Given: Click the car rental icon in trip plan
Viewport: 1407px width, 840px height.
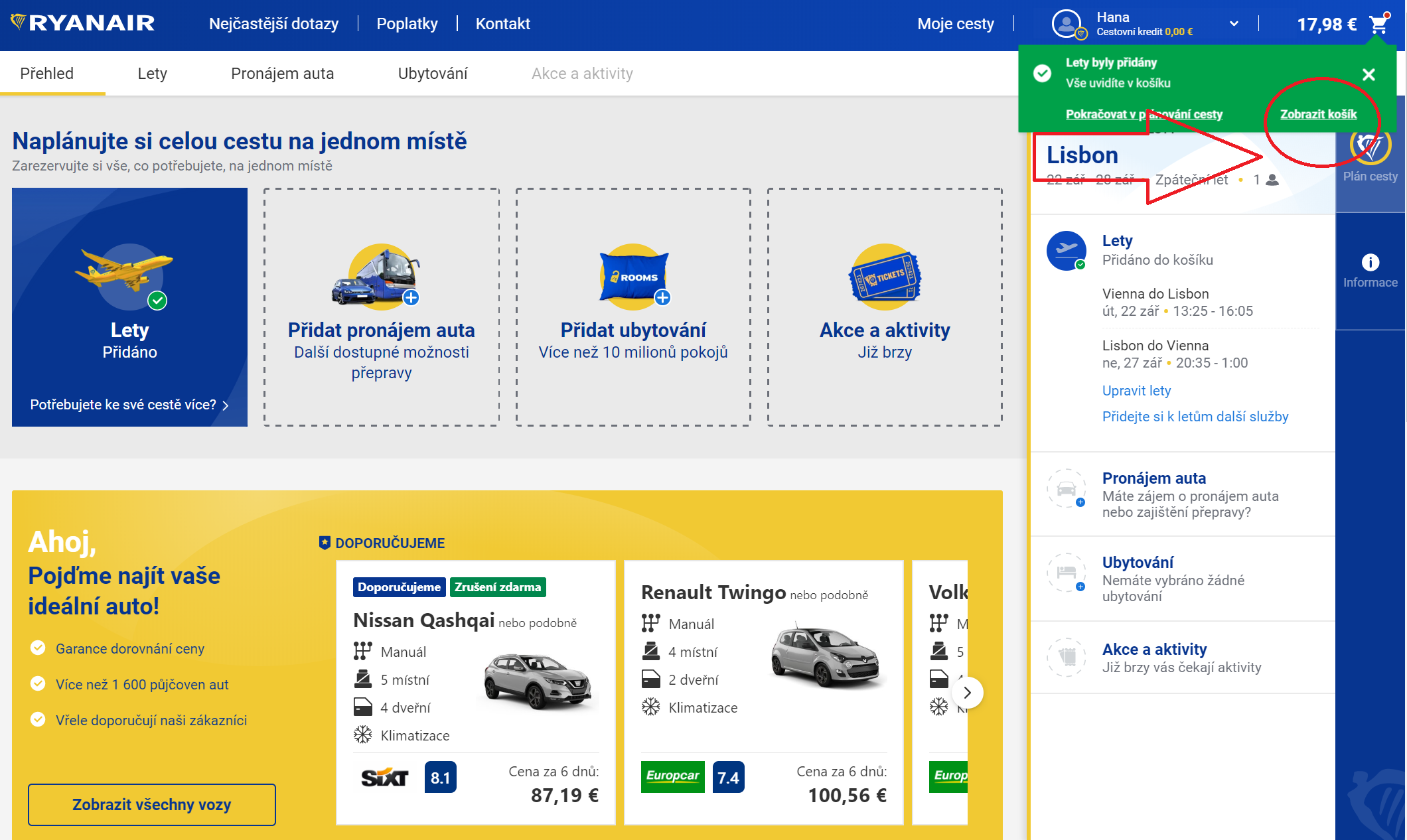Looking at the screenshot, I should click(1066, 489).
